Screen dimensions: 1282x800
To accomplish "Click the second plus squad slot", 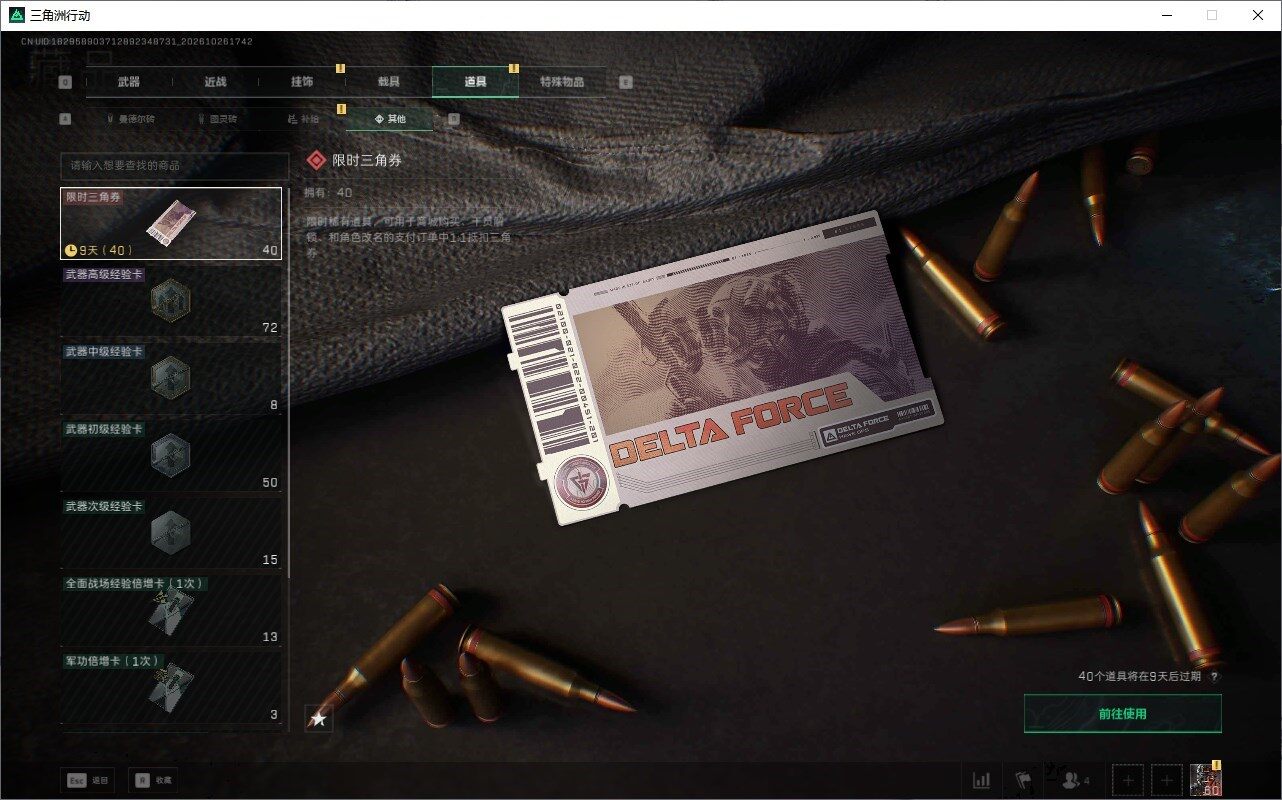I will point(1166,780).
